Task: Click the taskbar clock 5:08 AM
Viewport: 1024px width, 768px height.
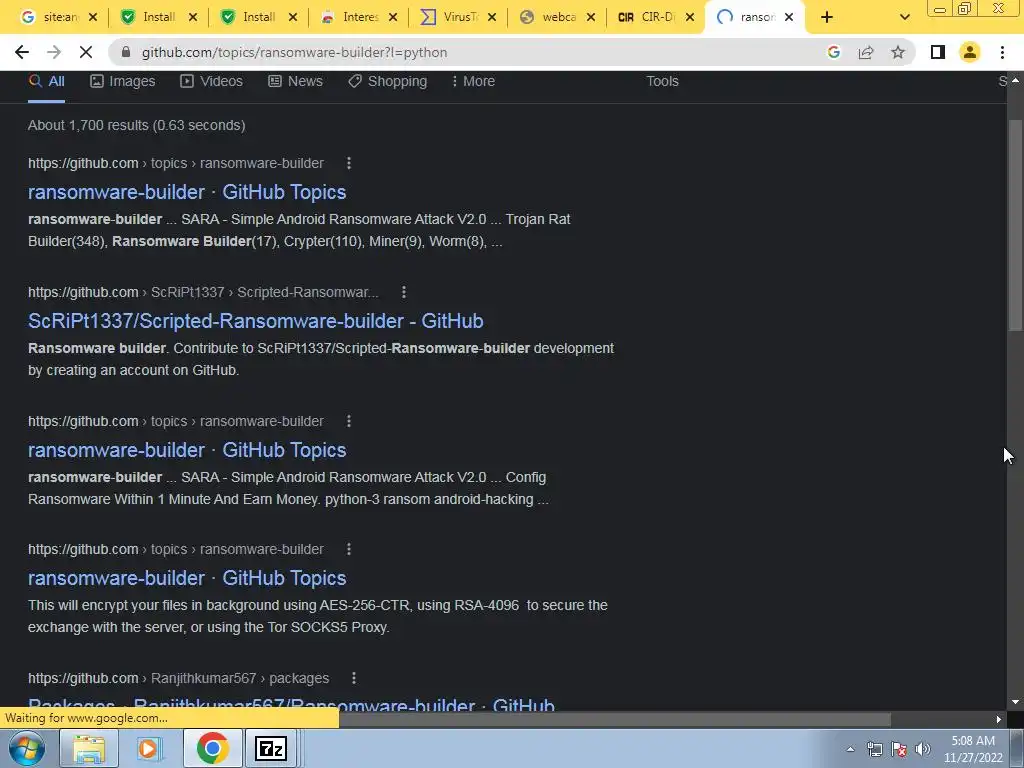Action: point(973,749)
